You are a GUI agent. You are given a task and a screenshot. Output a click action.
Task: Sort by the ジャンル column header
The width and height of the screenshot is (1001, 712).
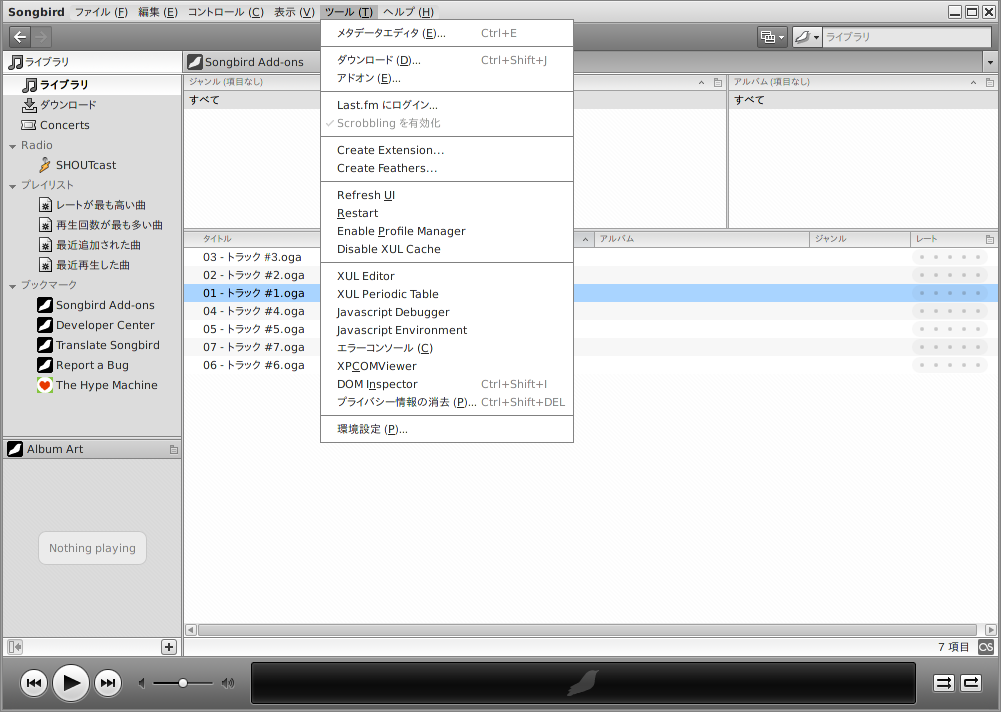(860, 239)
